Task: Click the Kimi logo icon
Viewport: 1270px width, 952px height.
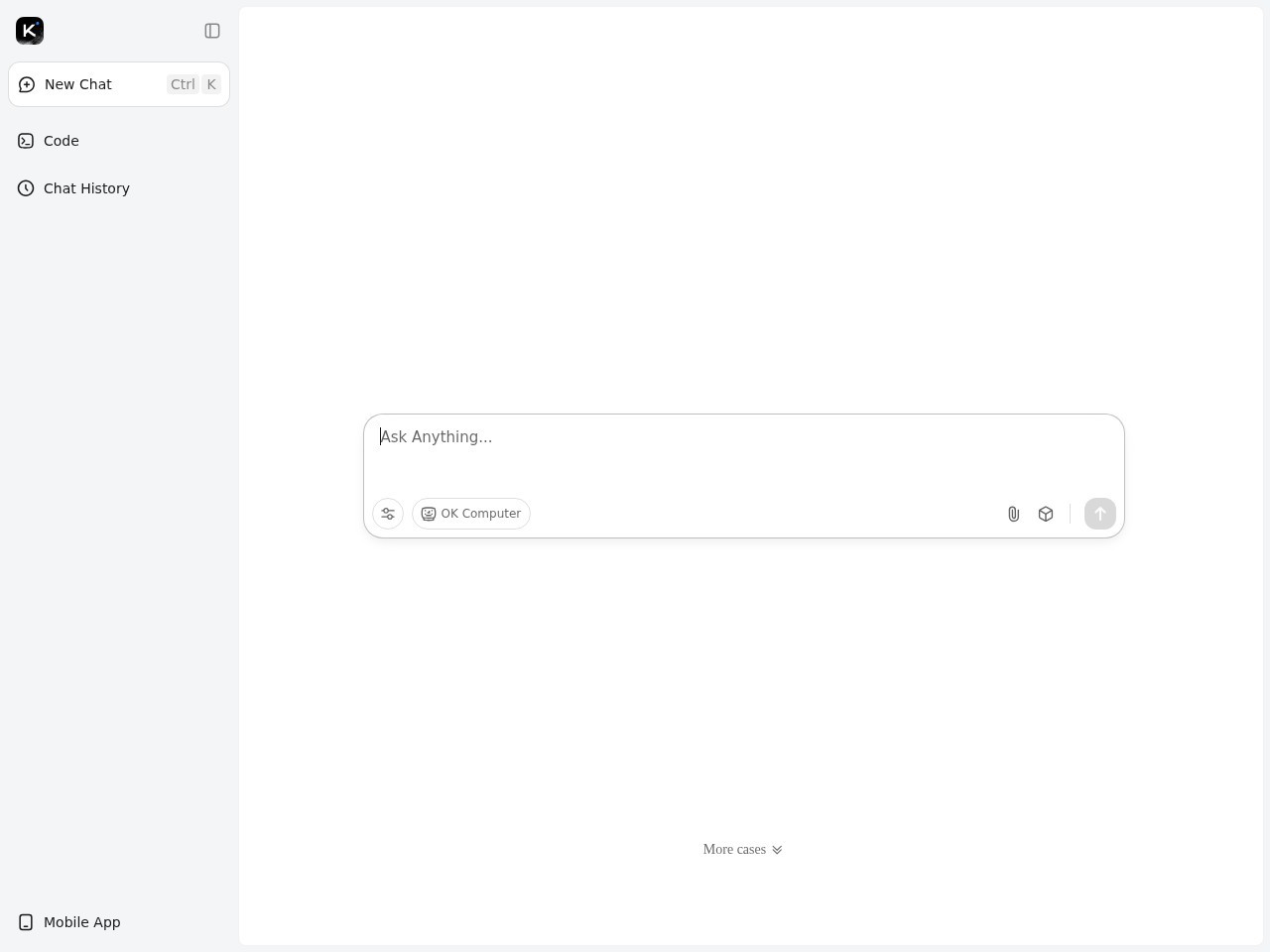Action: point(30,31)
